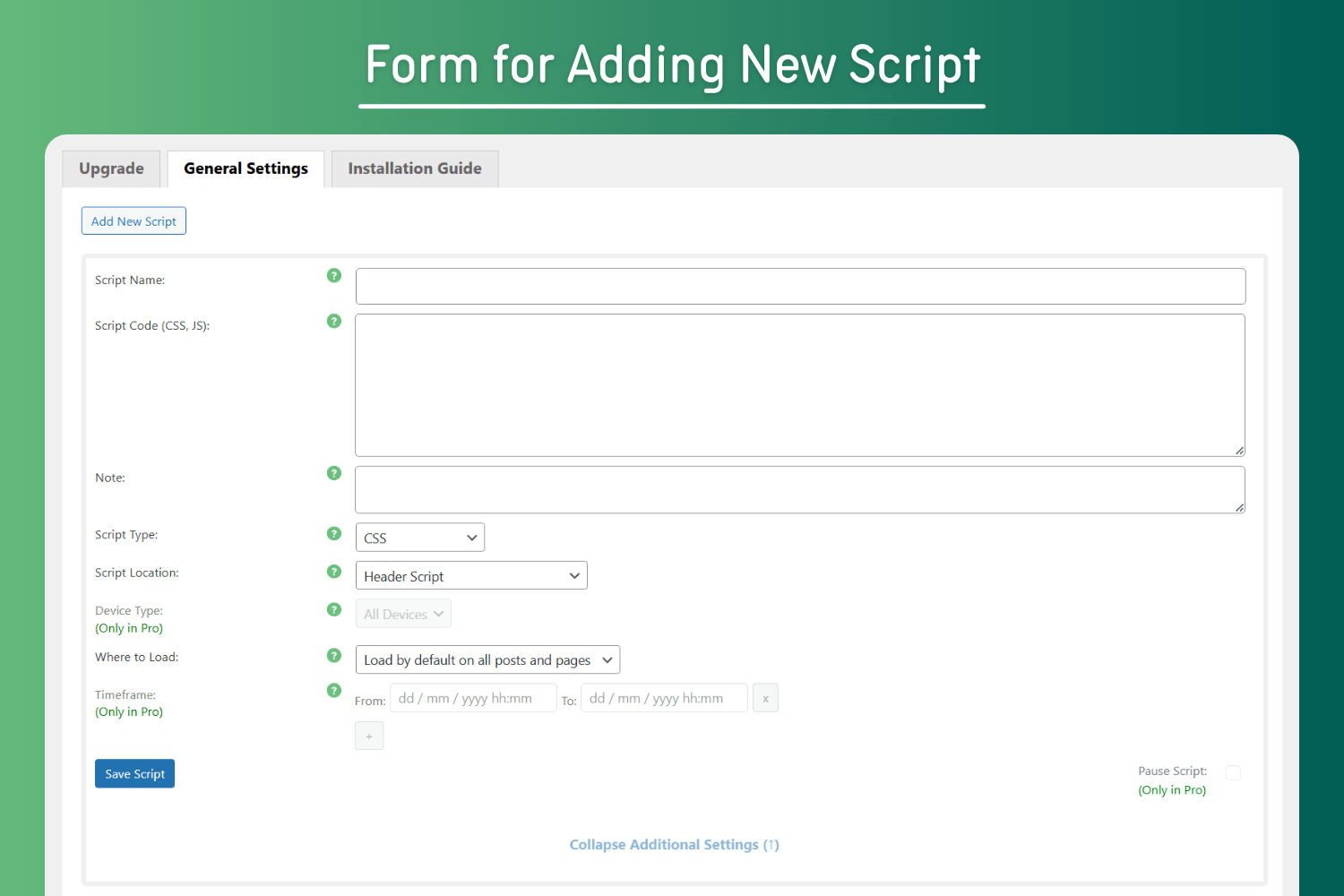The image size is (1344, 896).
Task: Click the Note textarea resize handle
Action: 1239,507
